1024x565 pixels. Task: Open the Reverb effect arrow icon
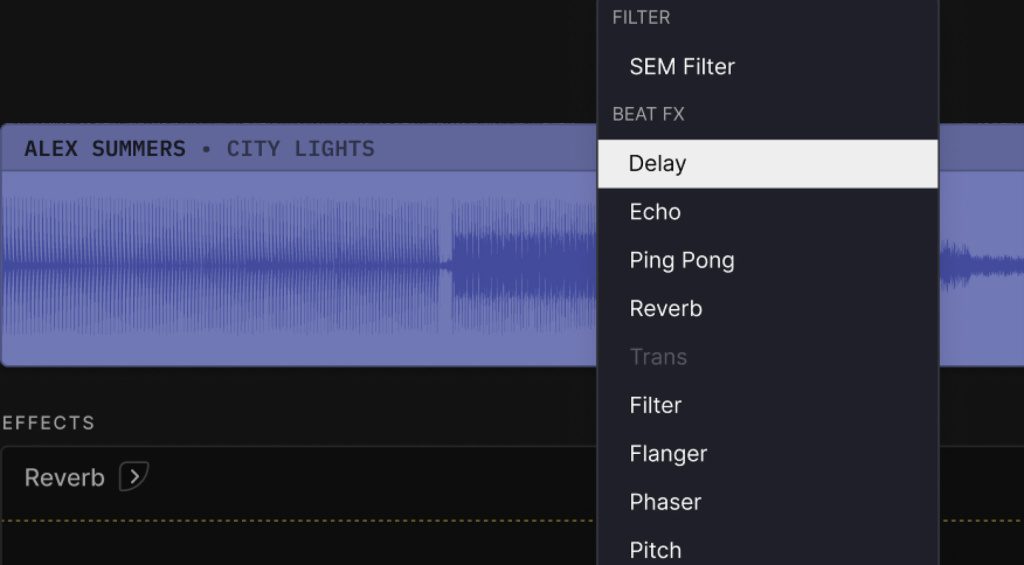[x=134, y=476]
